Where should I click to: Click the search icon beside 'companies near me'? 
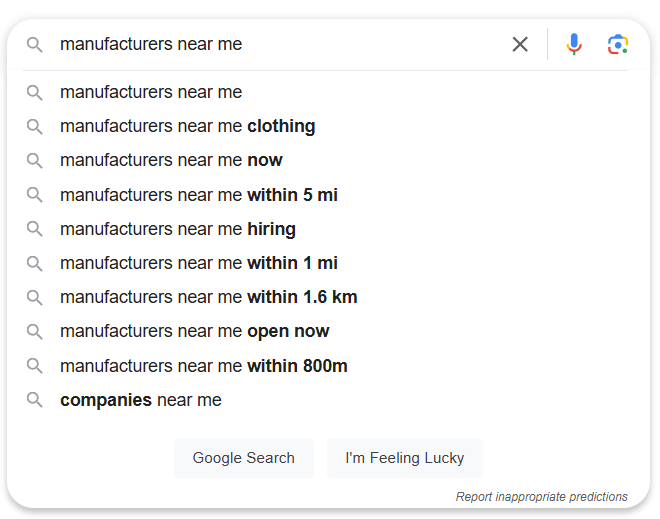point(35,400)
